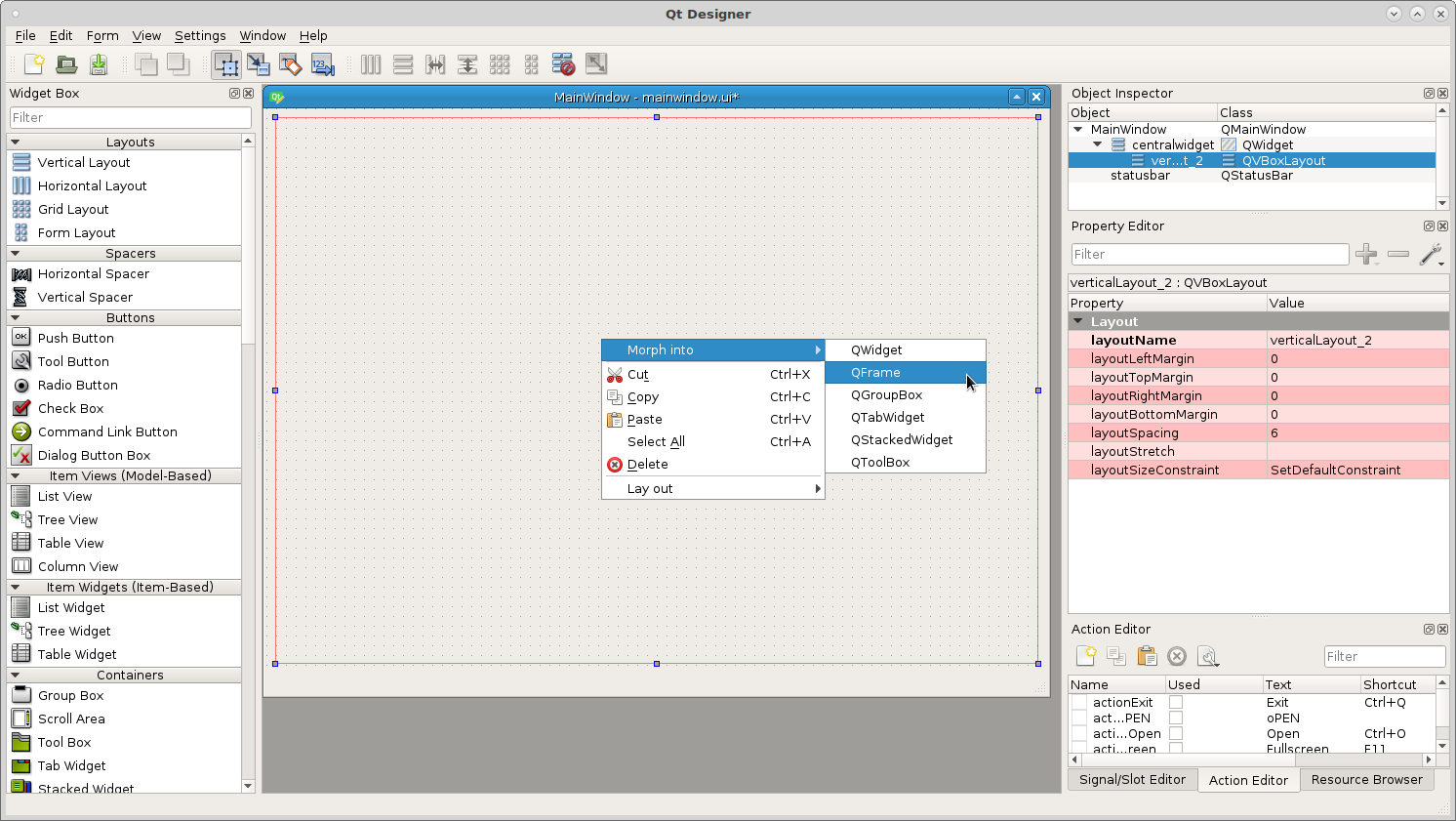
Task: Click Lay Out Vertically in Splitter icon
Action: click(x=467, y=64)
